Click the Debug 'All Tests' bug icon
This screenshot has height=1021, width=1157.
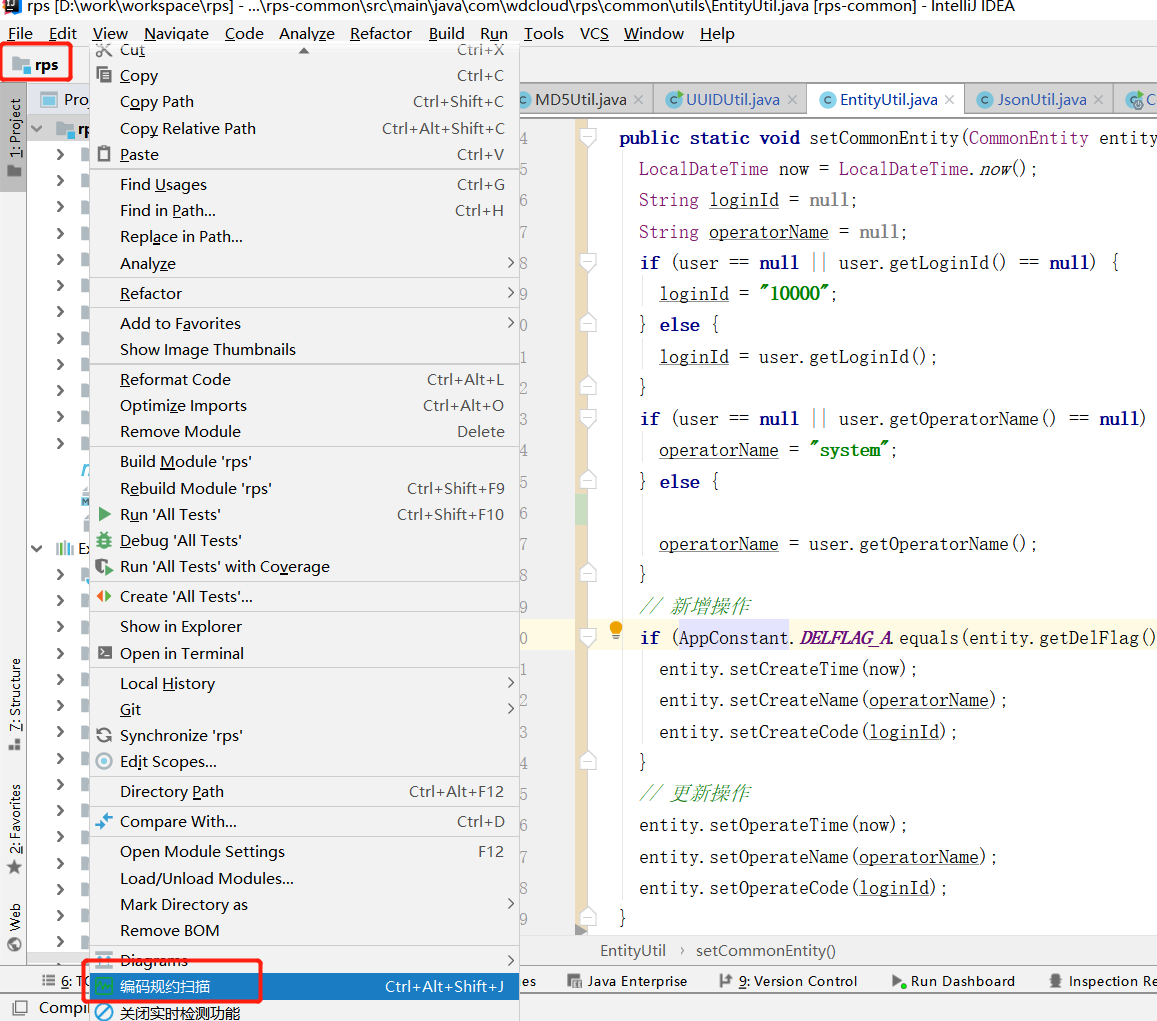point(105,540)
